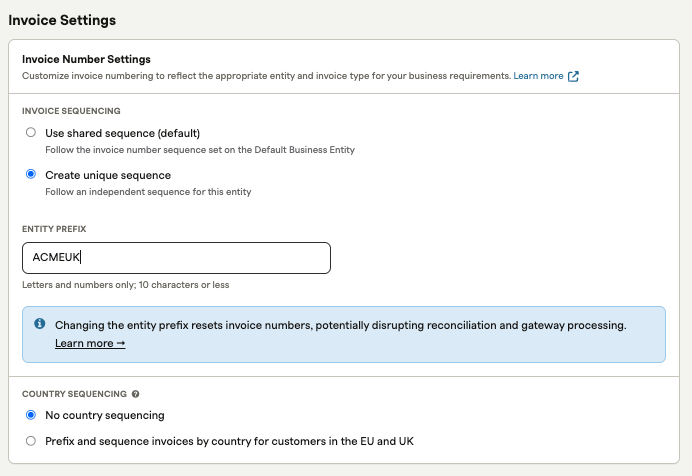
Task: Click the 'Create unique sequence' label text
Action: 108,175
